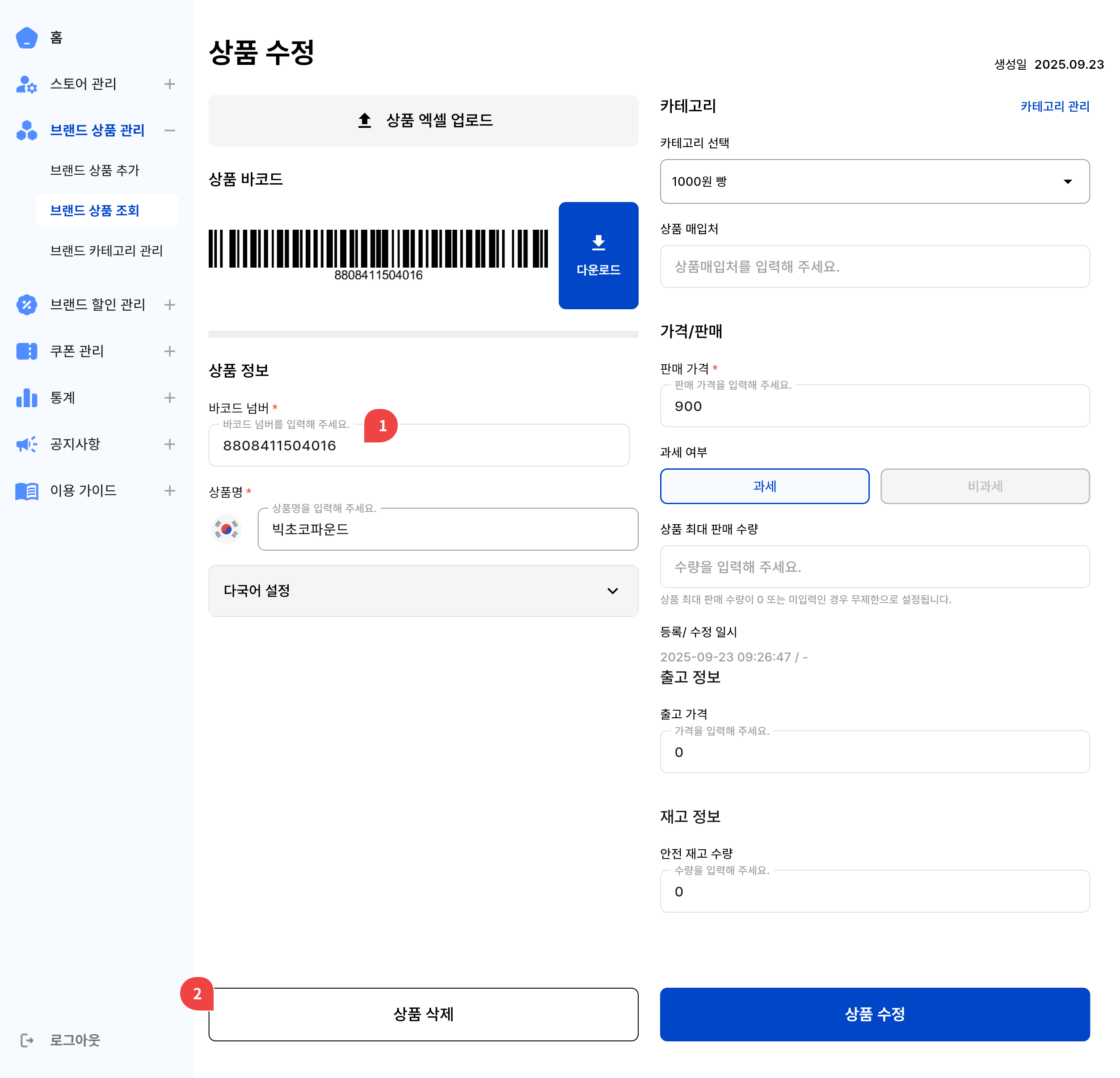Focus the 출고 가격 input field

(874, 752)
